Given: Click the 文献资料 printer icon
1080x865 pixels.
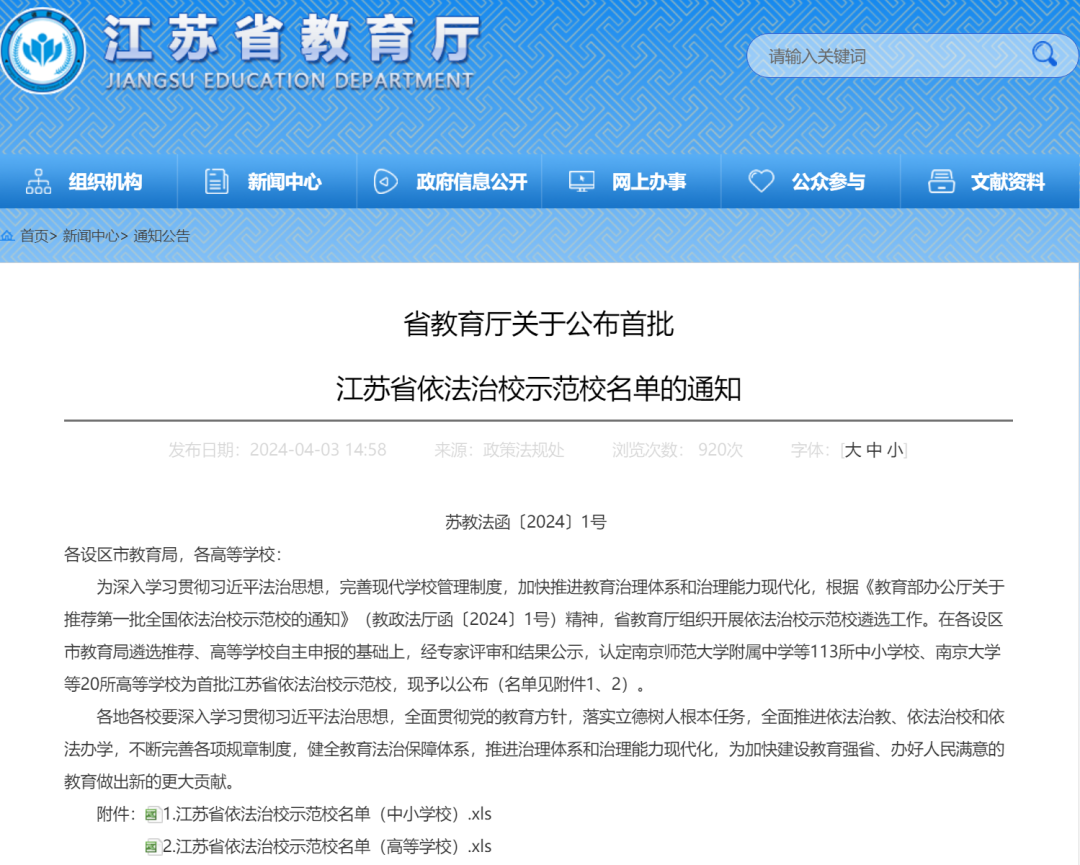Looking at the screenshot, I should click(941, 182).
